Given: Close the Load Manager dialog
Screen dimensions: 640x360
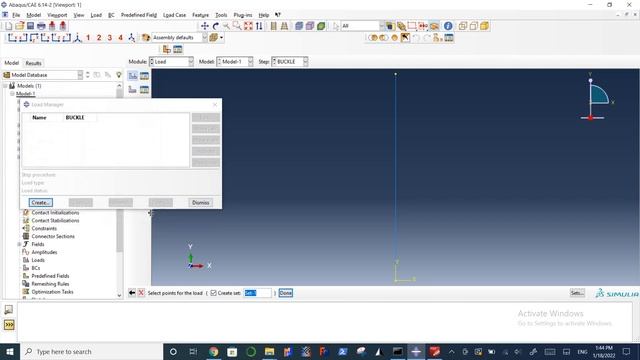Looking at the screenshot, I should tap(215, 104).
